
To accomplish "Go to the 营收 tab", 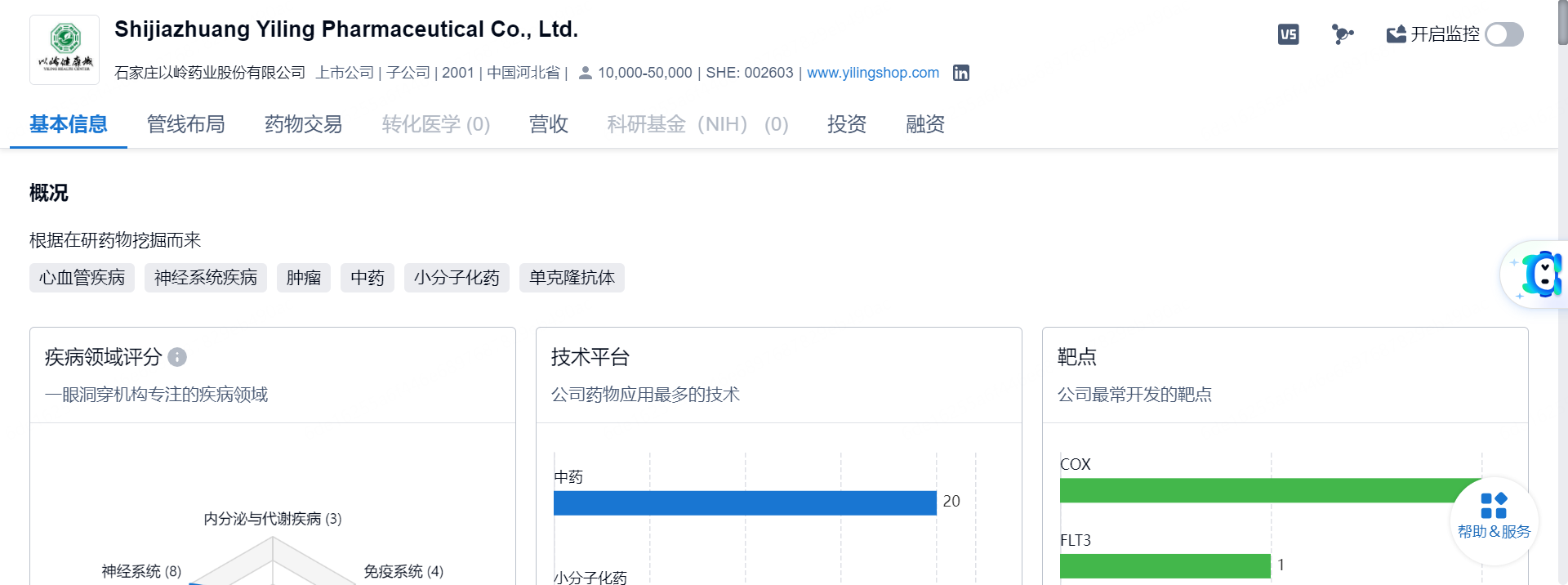I will [x=549, y=124].
